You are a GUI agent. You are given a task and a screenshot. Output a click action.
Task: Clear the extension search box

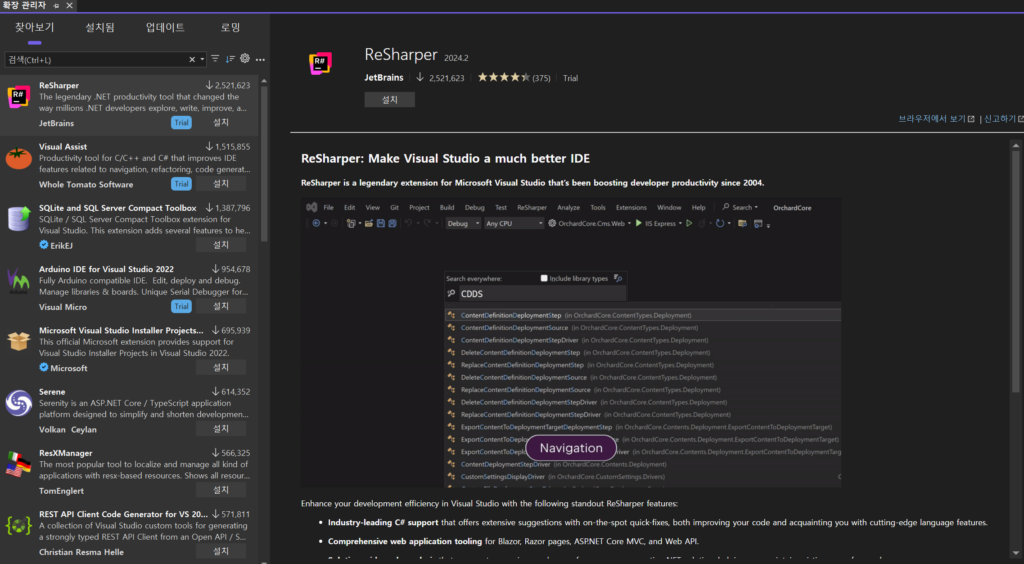tap(192, 59)
